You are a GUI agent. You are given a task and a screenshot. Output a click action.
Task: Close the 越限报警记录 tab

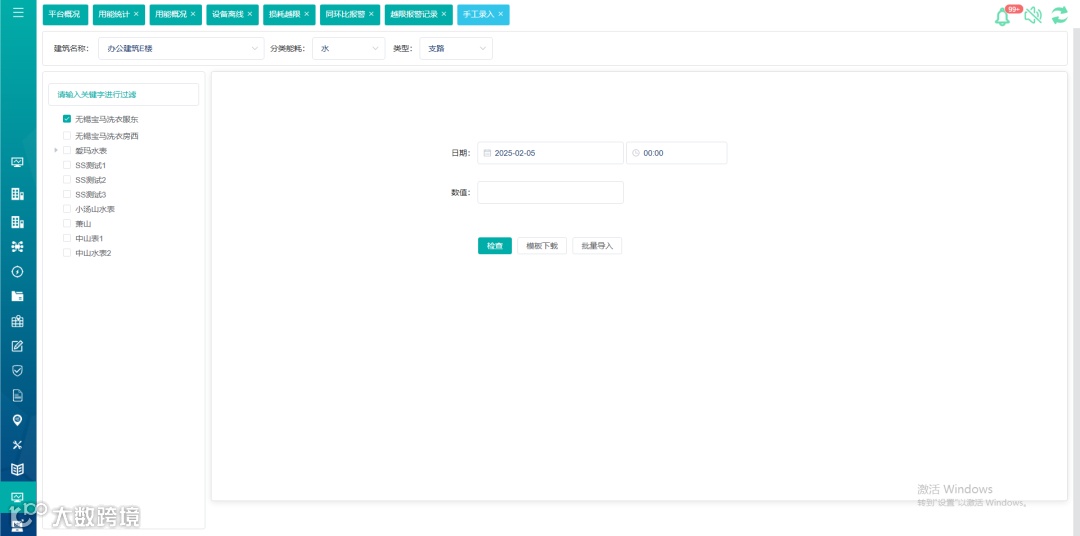point(444,14)
